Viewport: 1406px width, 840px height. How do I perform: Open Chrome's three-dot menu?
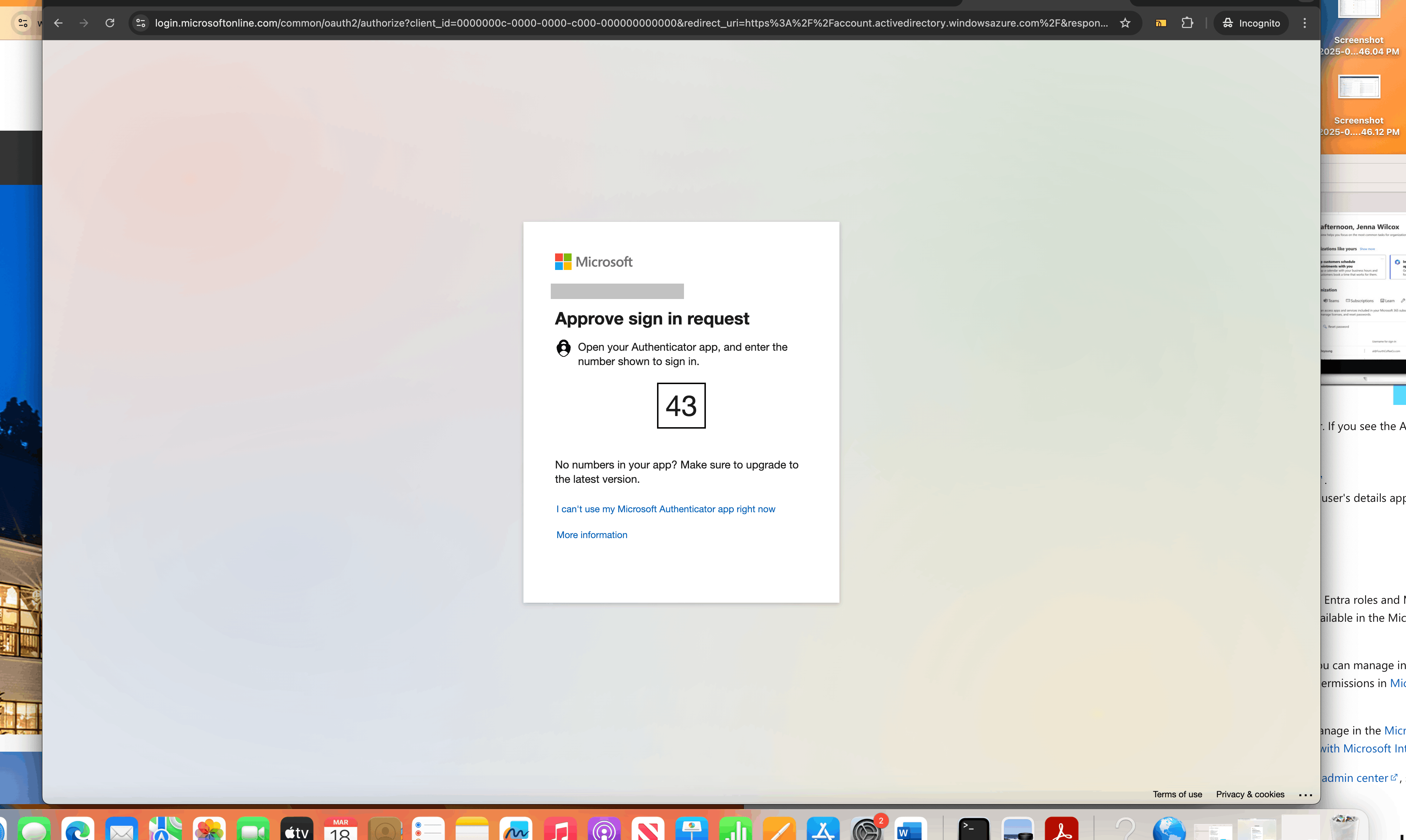[1305, 23]
